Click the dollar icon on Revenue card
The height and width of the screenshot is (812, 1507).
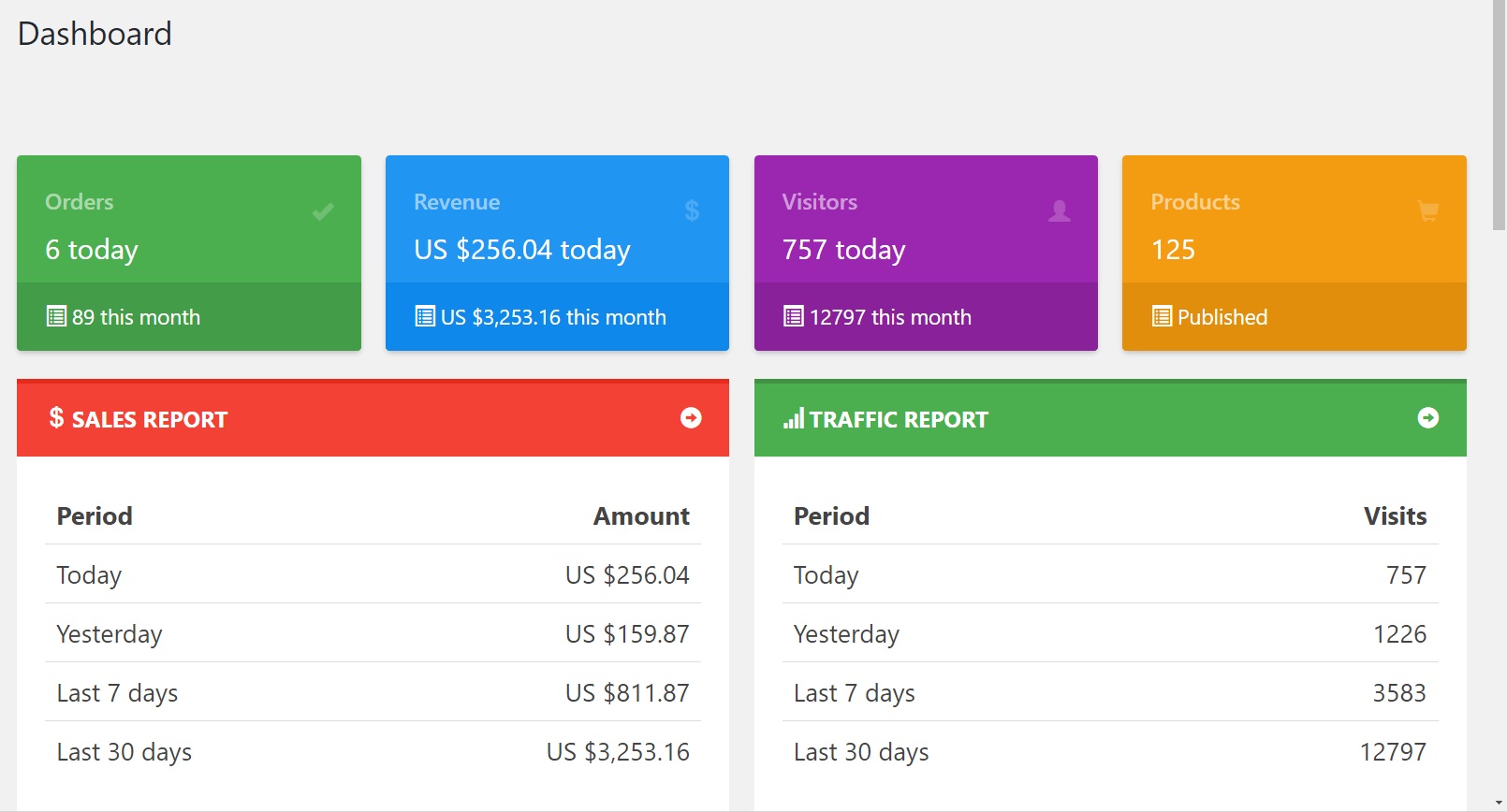pyautogui.click(x=692, y=211)
